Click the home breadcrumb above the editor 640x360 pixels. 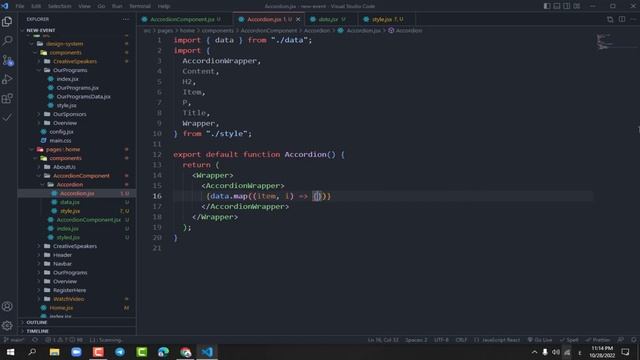(x=187, y=31)
